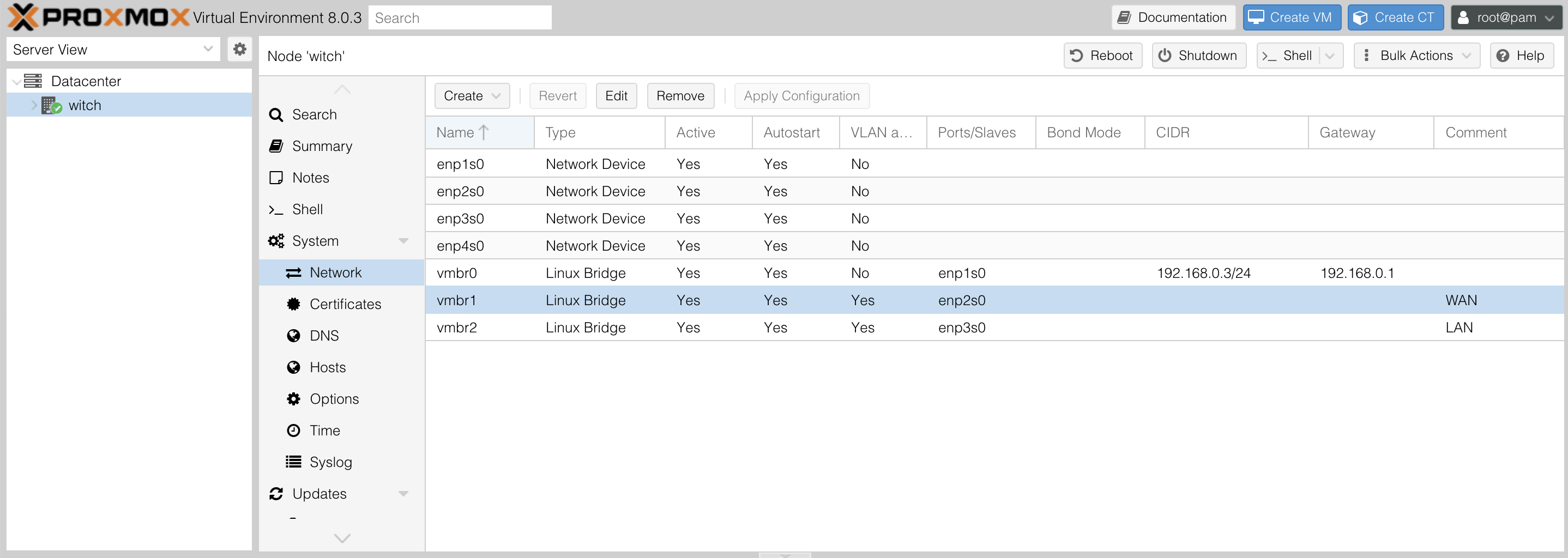Open the Time settings page

coord(324,431)
